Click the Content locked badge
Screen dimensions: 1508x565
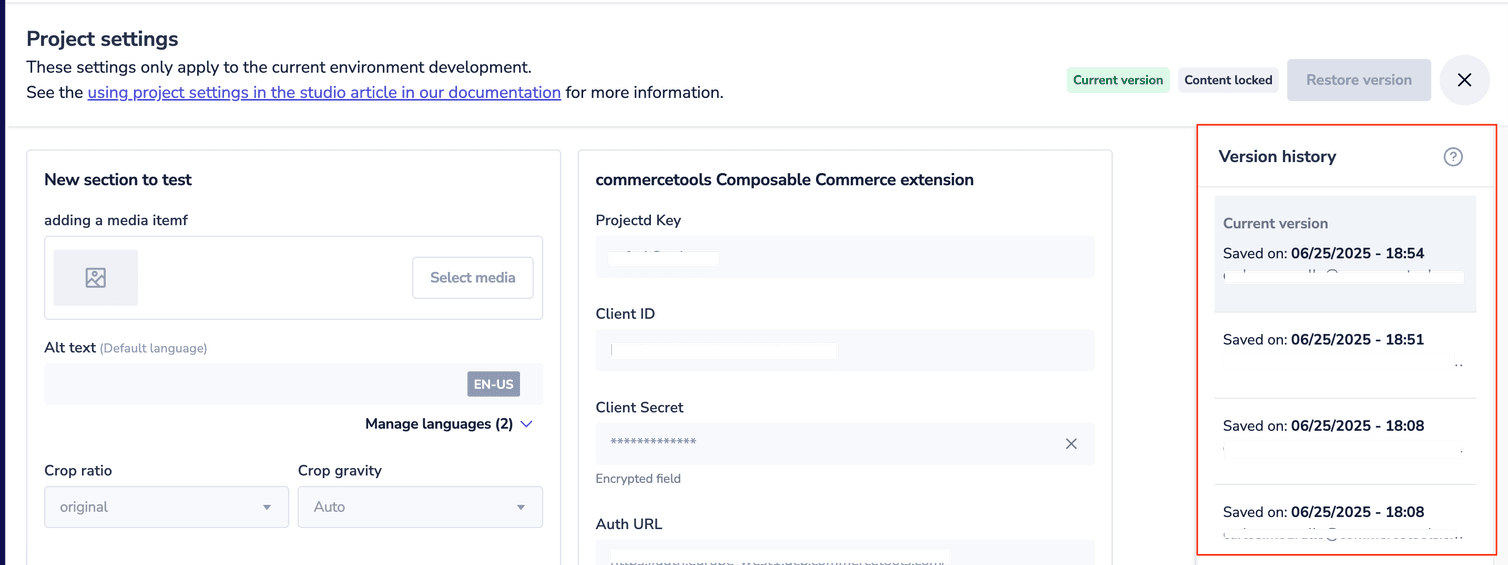[x=1228, y=80]
